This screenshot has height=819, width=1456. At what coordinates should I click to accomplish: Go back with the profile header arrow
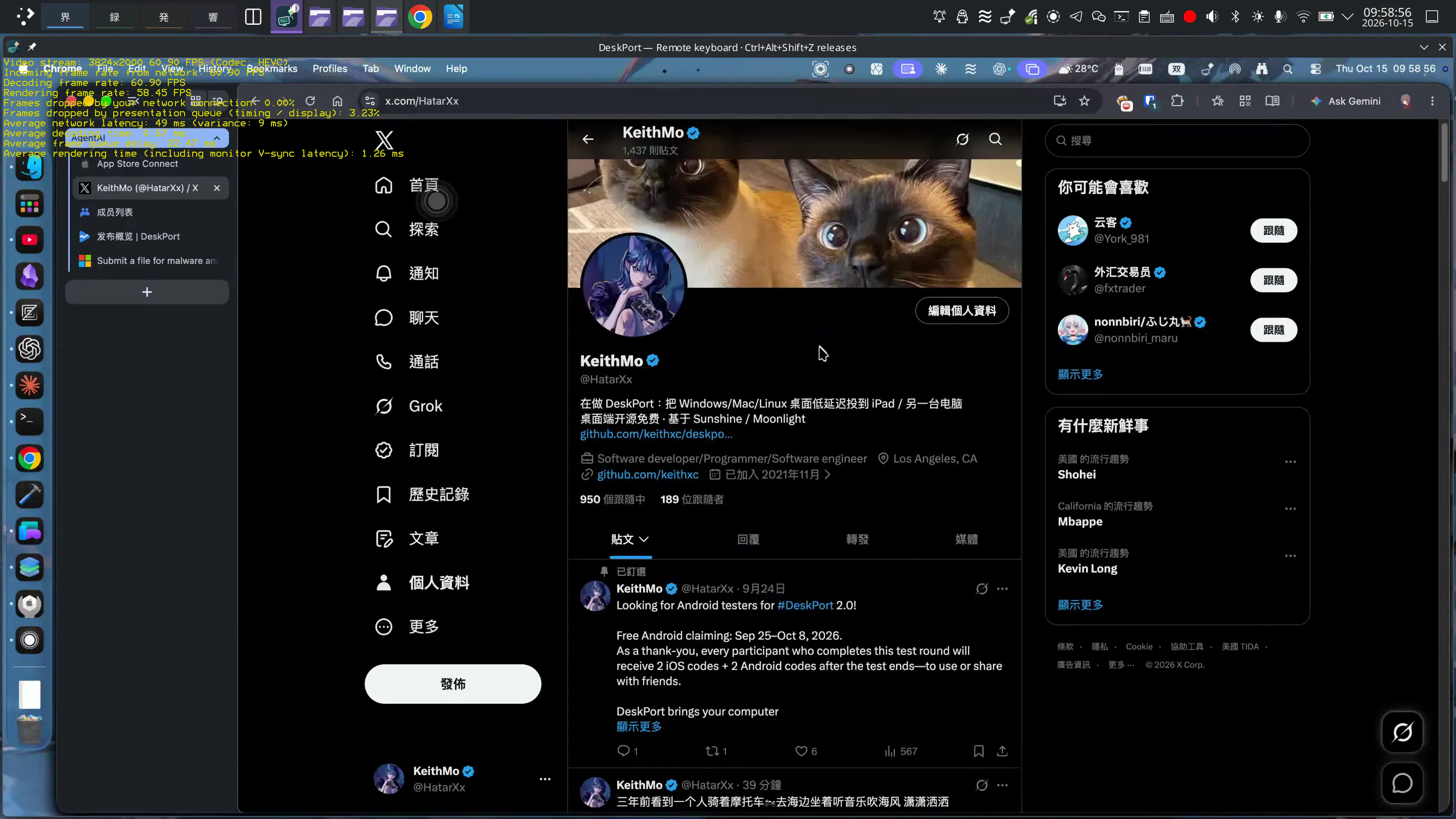point(588,139)
